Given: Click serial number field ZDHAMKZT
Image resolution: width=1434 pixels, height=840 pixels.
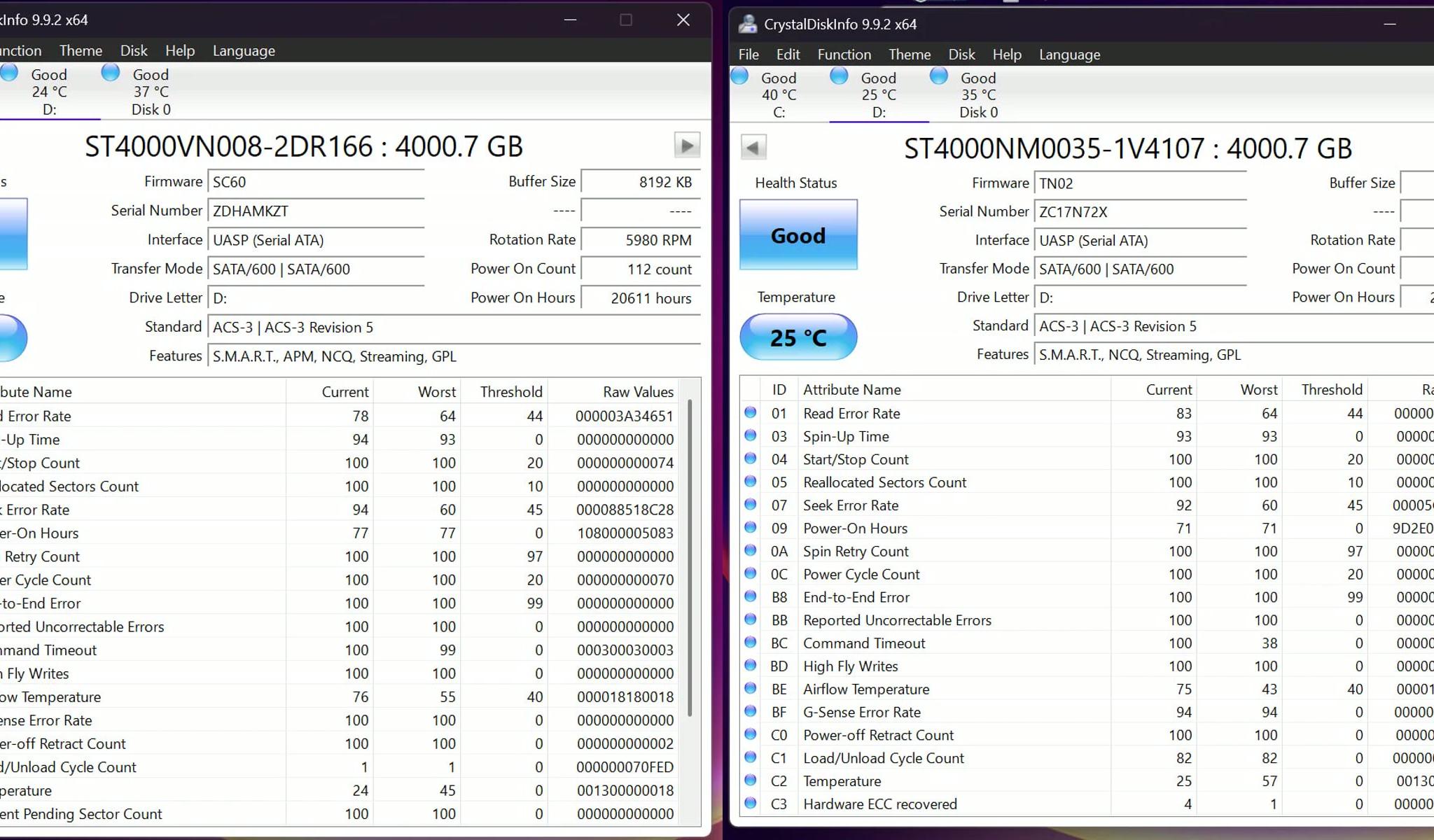Looking at the screenshot, I should [316, 211].
